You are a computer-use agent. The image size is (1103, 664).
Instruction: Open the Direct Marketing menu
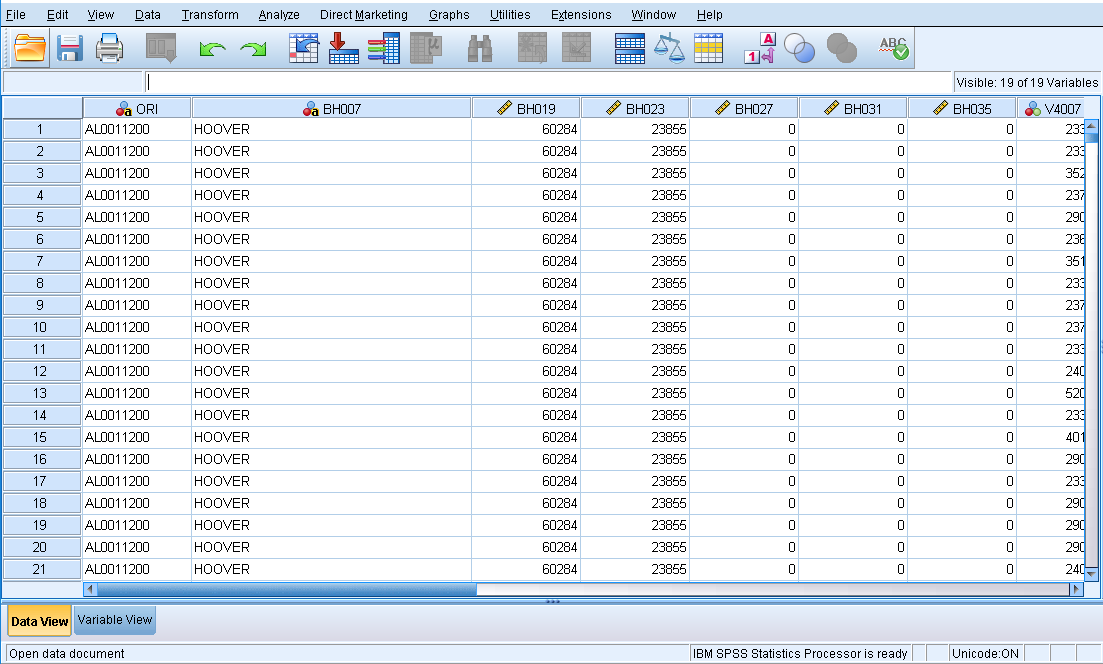[x=363, y=15]
